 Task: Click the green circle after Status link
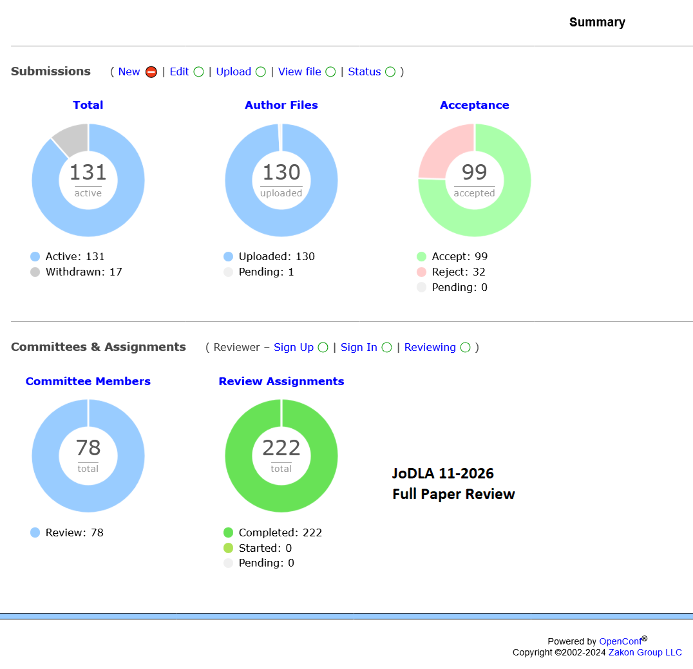(390, 72)
